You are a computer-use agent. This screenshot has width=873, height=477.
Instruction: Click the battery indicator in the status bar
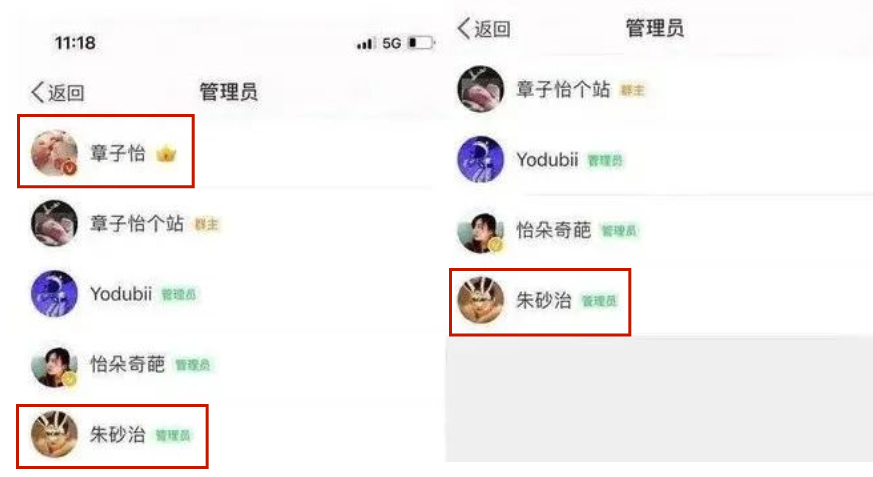tap(421, 43)
